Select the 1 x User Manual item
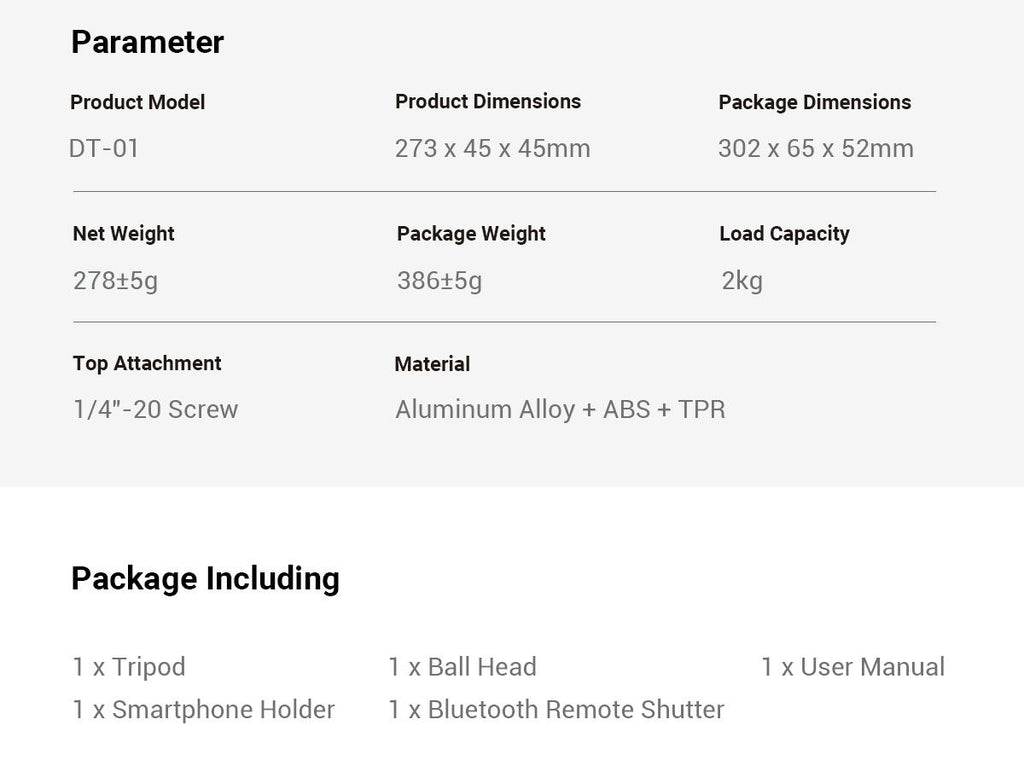 853,667
